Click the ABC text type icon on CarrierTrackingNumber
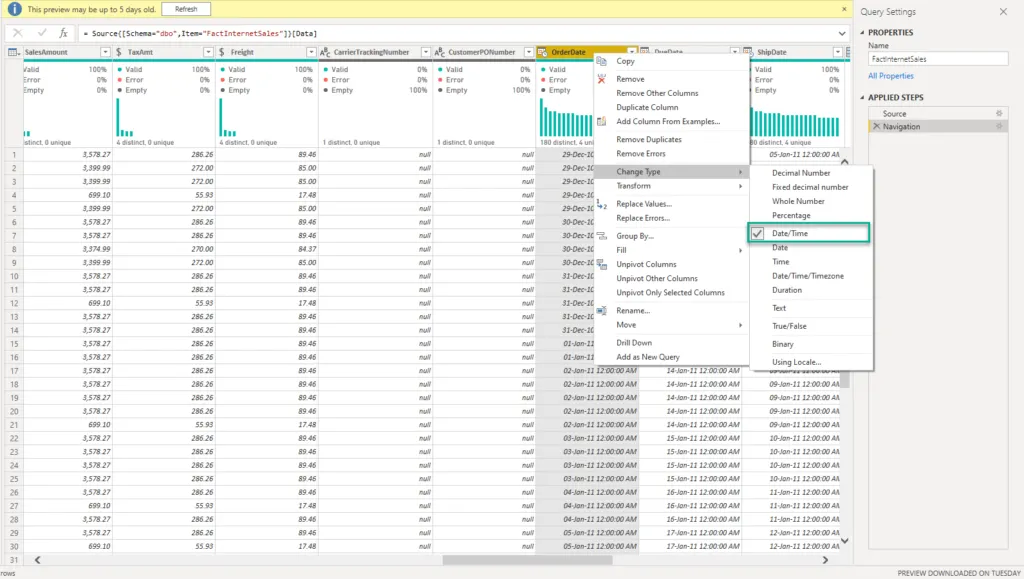1024x579 pixels. tap(327, 52)
